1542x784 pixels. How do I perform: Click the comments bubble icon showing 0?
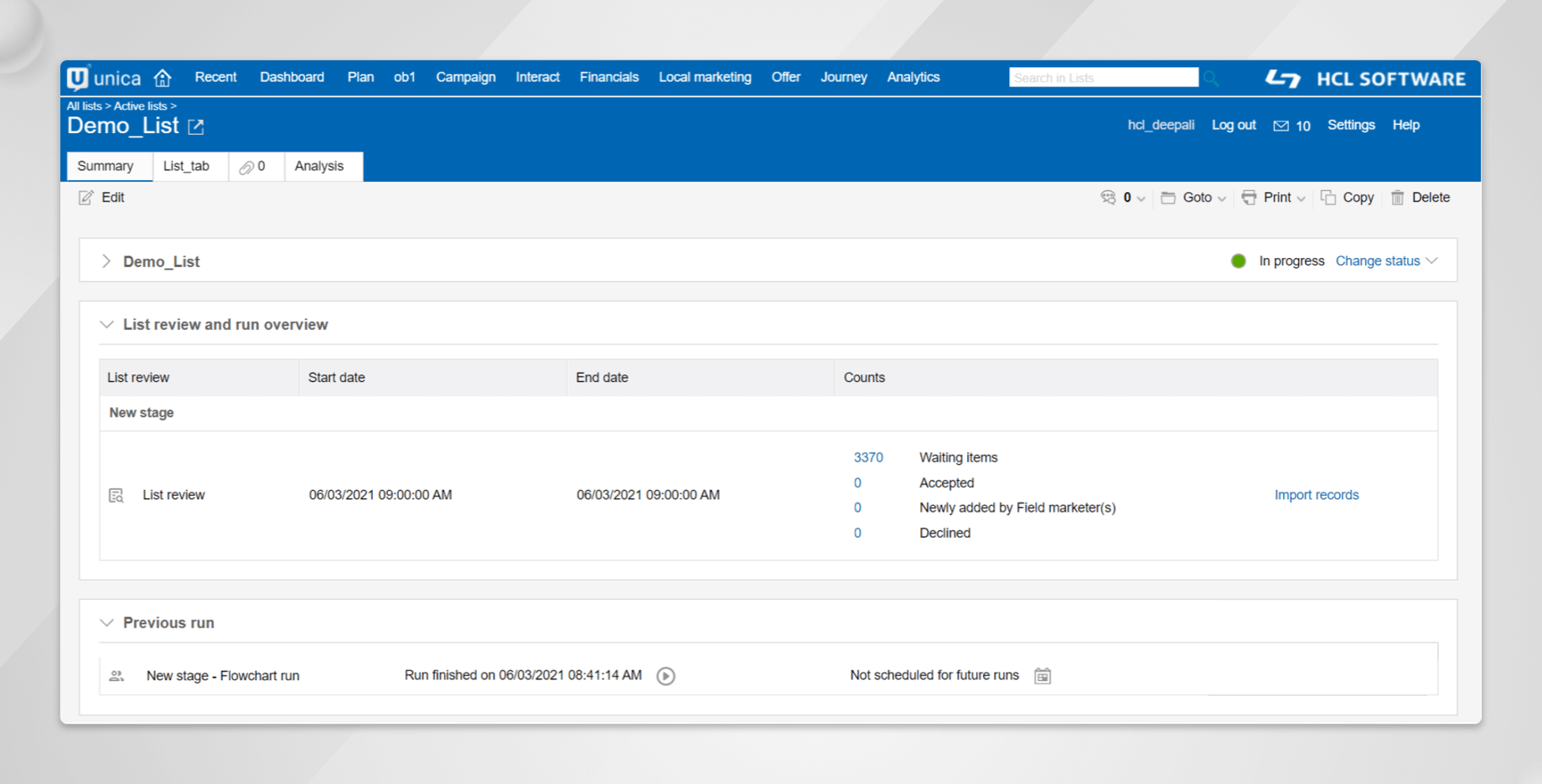point(1108,198)
